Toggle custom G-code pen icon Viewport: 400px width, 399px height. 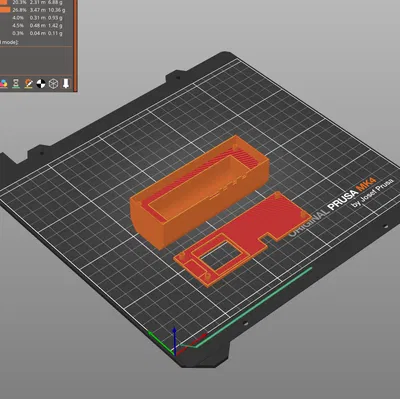[x=29, y=83]
